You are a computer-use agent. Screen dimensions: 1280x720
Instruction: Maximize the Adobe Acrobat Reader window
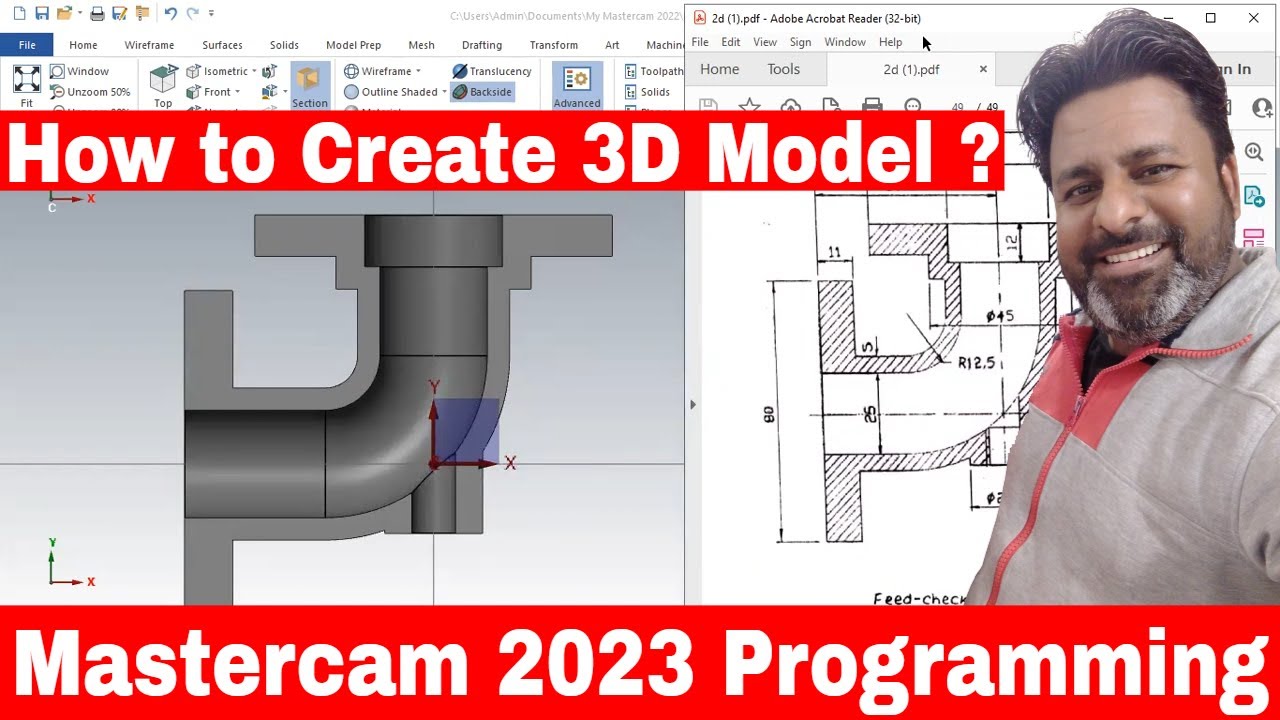(1211, 18)
